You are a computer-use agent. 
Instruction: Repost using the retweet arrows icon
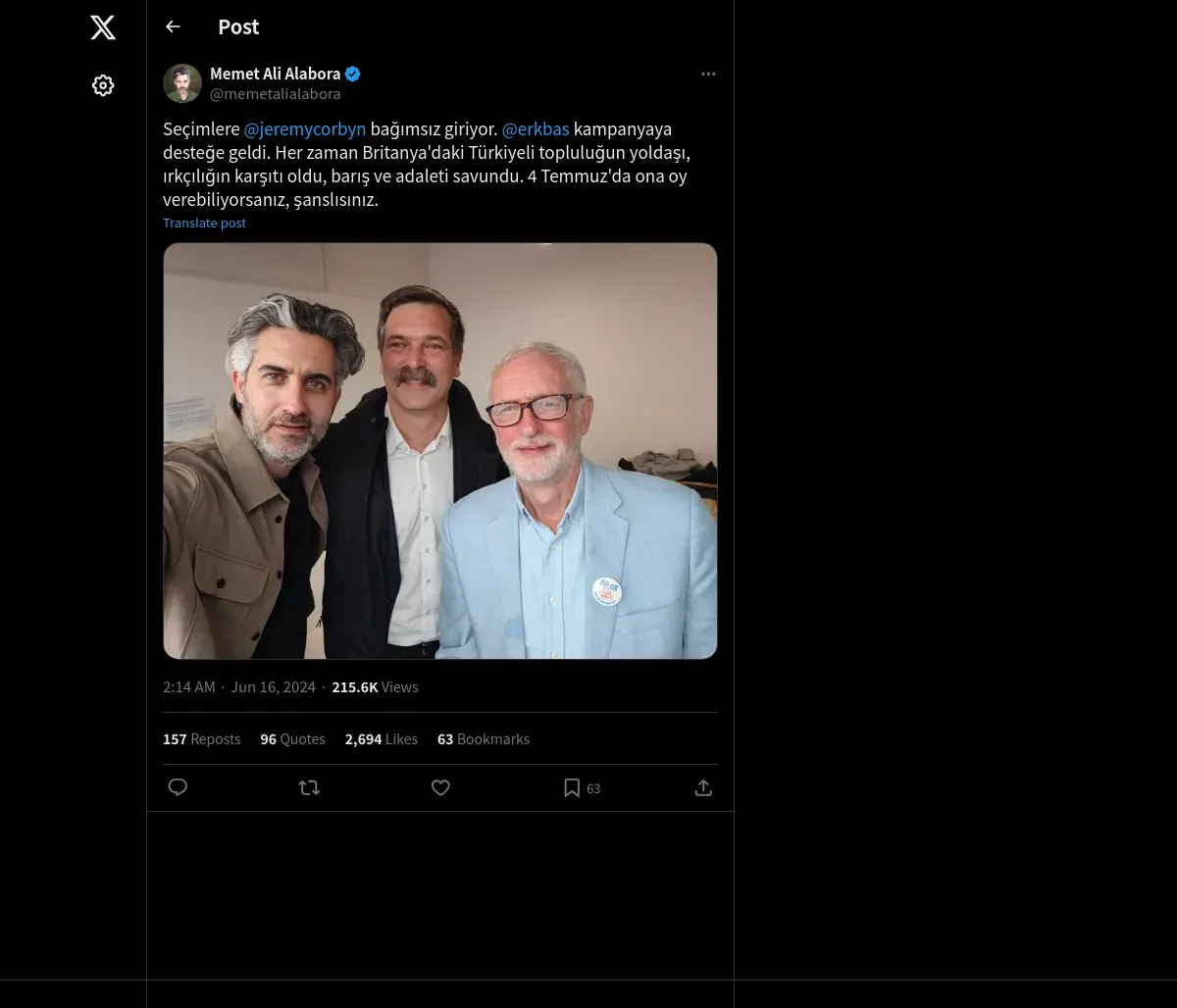tap(309, 787)
